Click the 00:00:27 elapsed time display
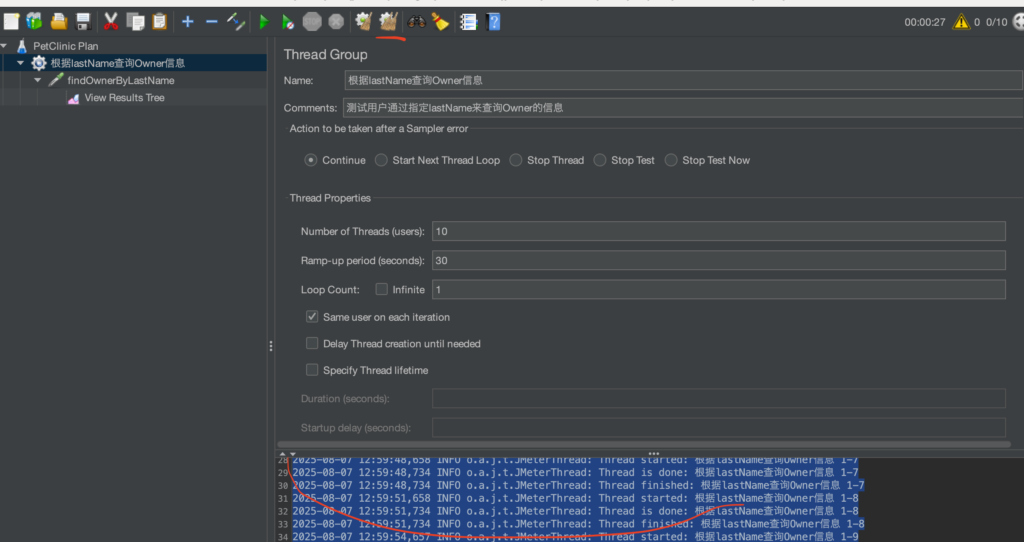The width and height of the screenshot is (1024, 542). (925, 22)
